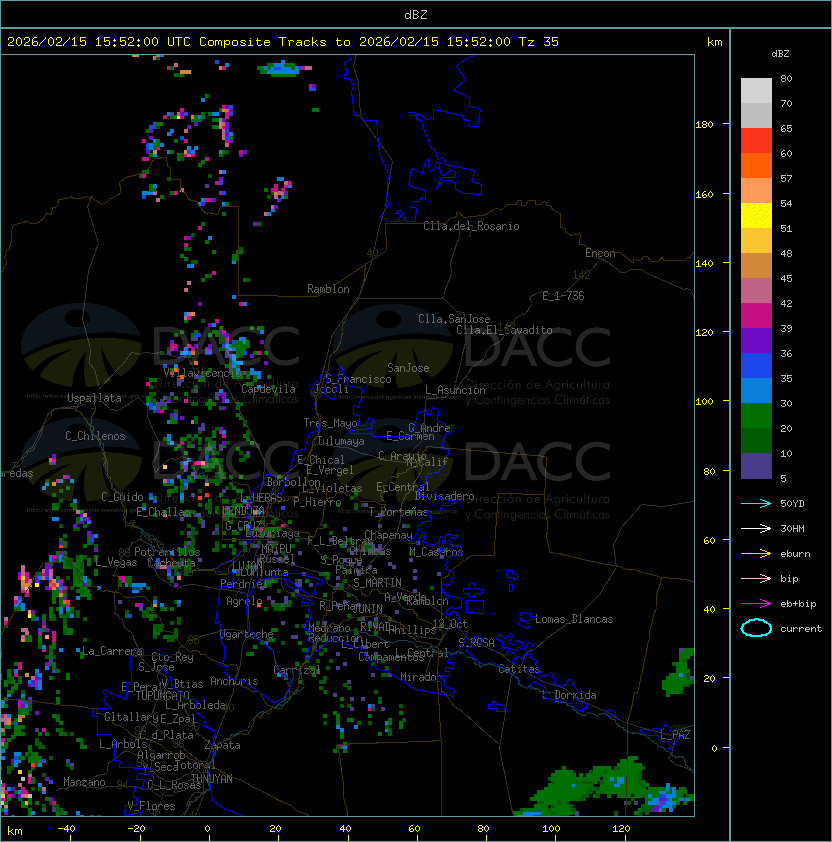The width and height of the screenshot is (832, 842).
Task: Click the 'E_1-736' map label
Action: coord(563,296)
